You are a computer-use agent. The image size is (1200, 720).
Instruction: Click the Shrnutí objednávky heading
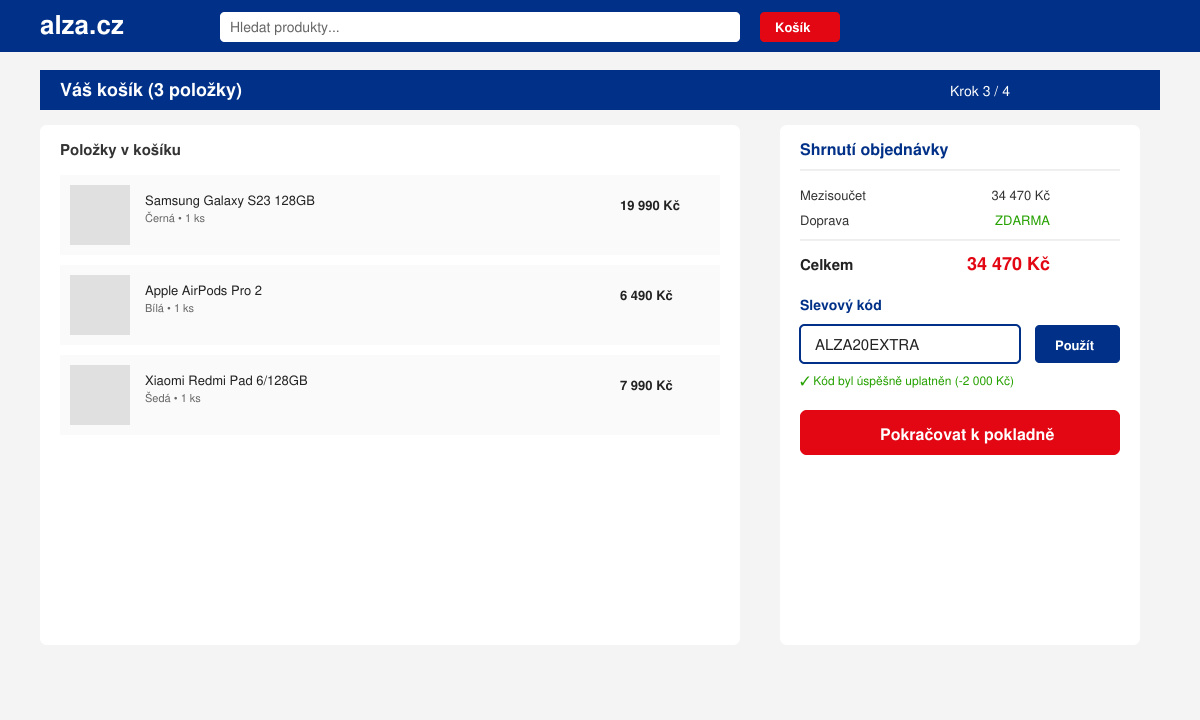coord(874,150)
